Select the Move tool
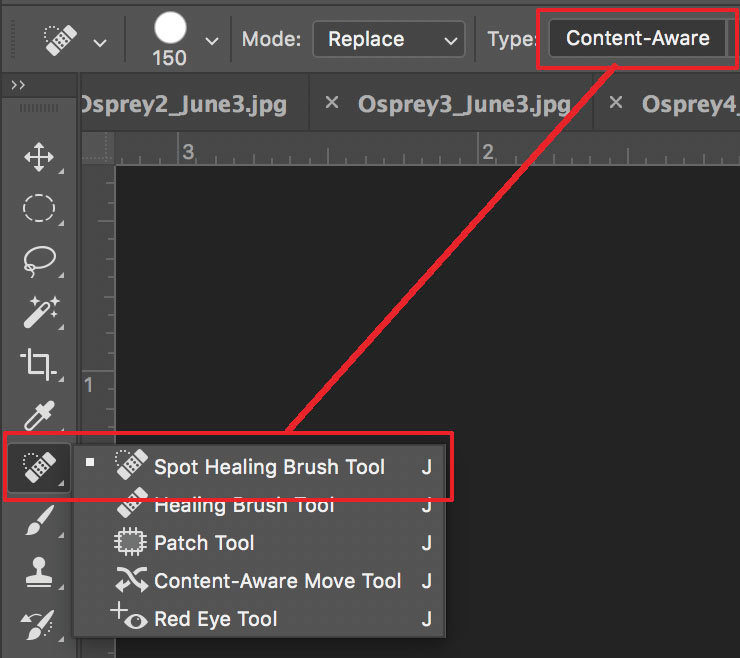Screen dimensions: 740x658 pos(39,157)
